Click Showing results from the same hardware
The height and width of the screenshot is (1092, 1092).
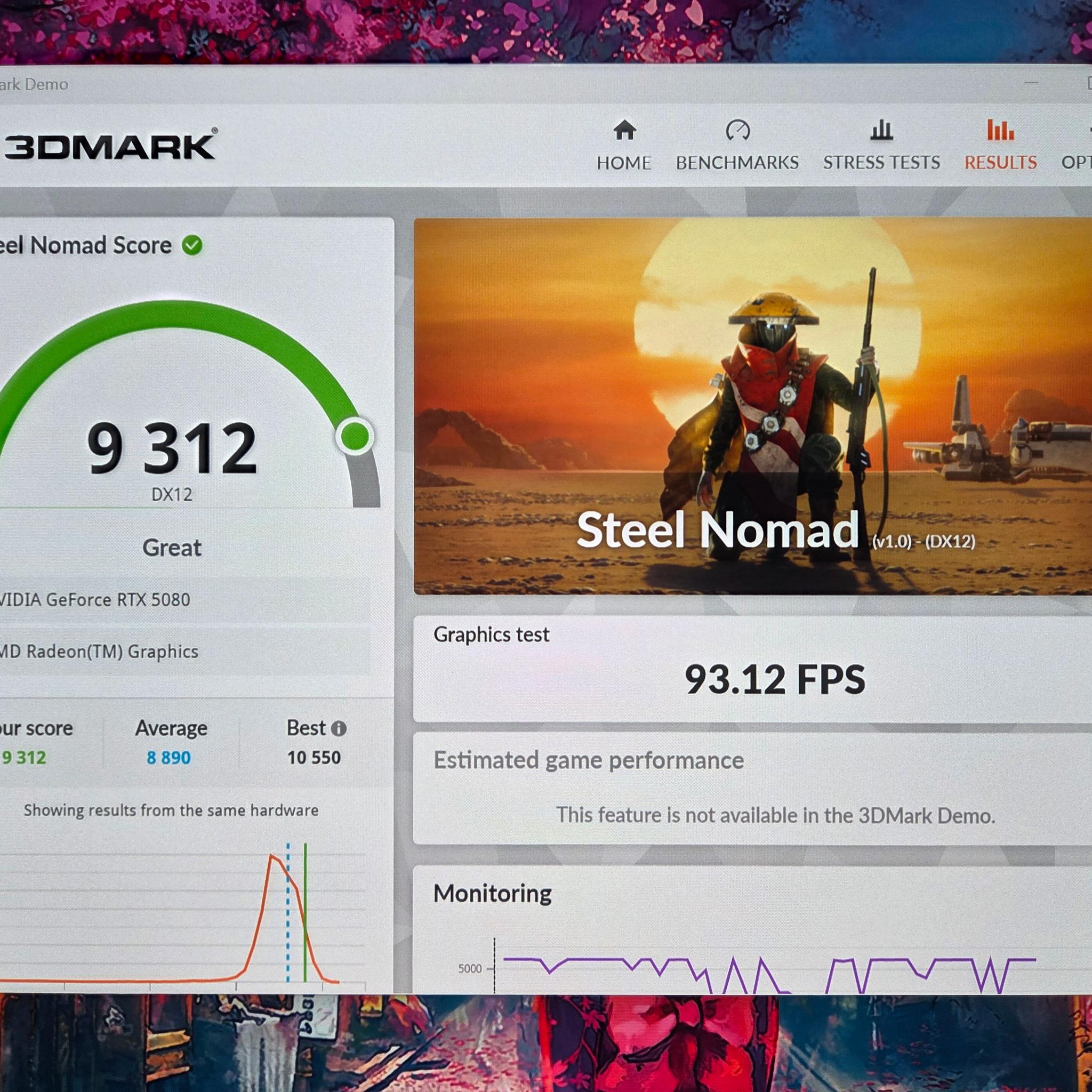click(x=171, y=810)
